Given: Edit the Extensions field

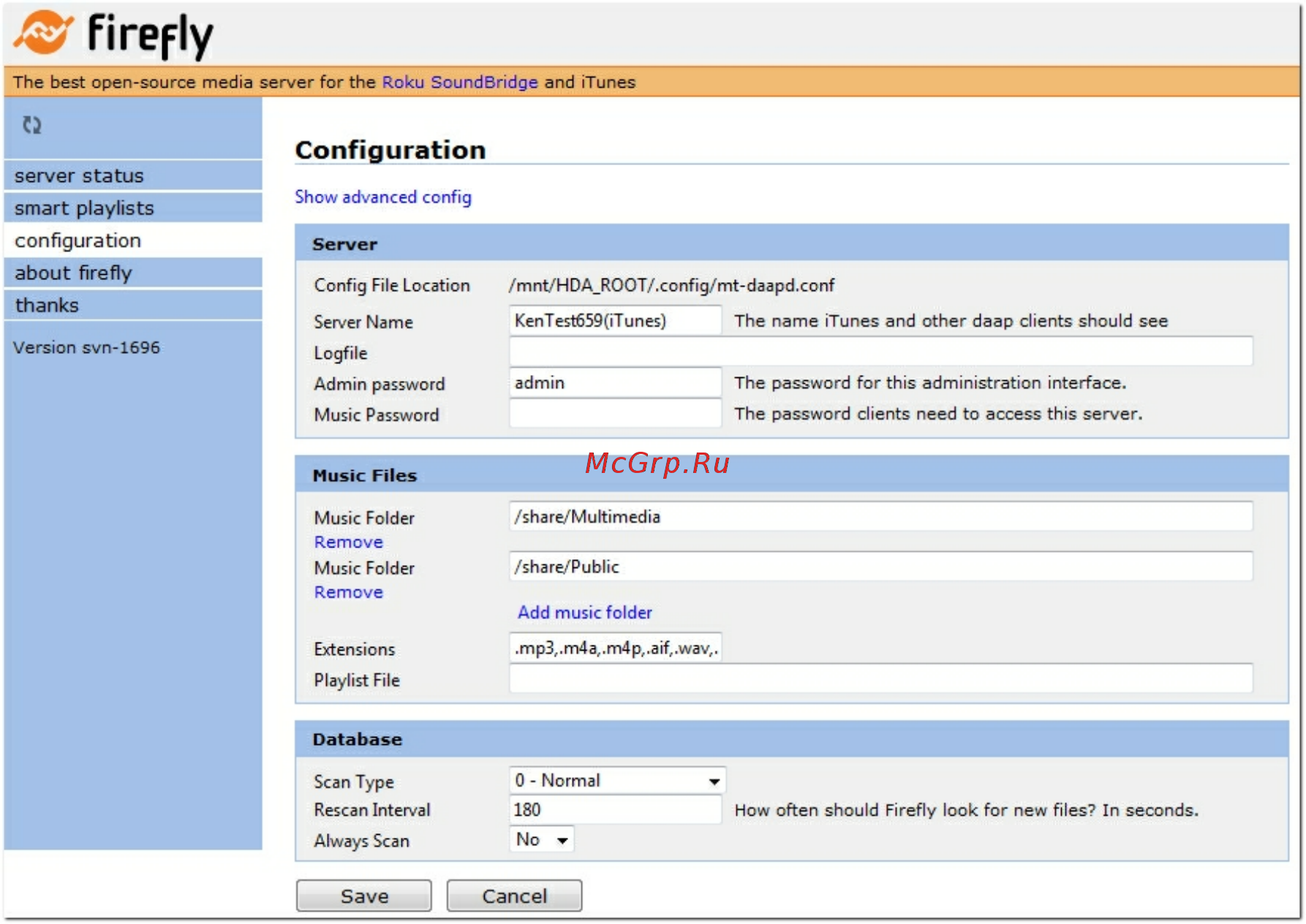Looking at the screenshot, I should point(615,648).
